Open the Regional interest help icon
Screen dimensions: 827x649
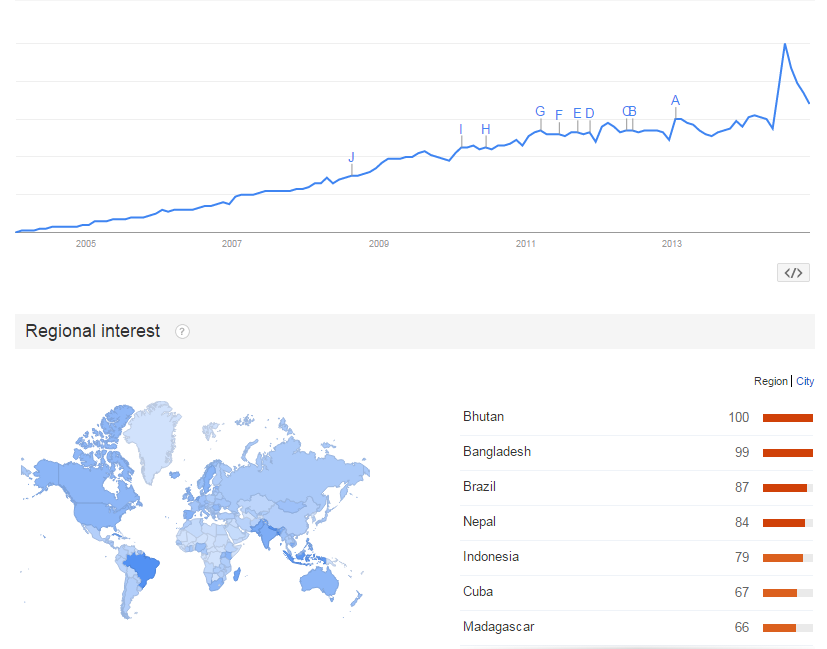(x=182, y=332)
